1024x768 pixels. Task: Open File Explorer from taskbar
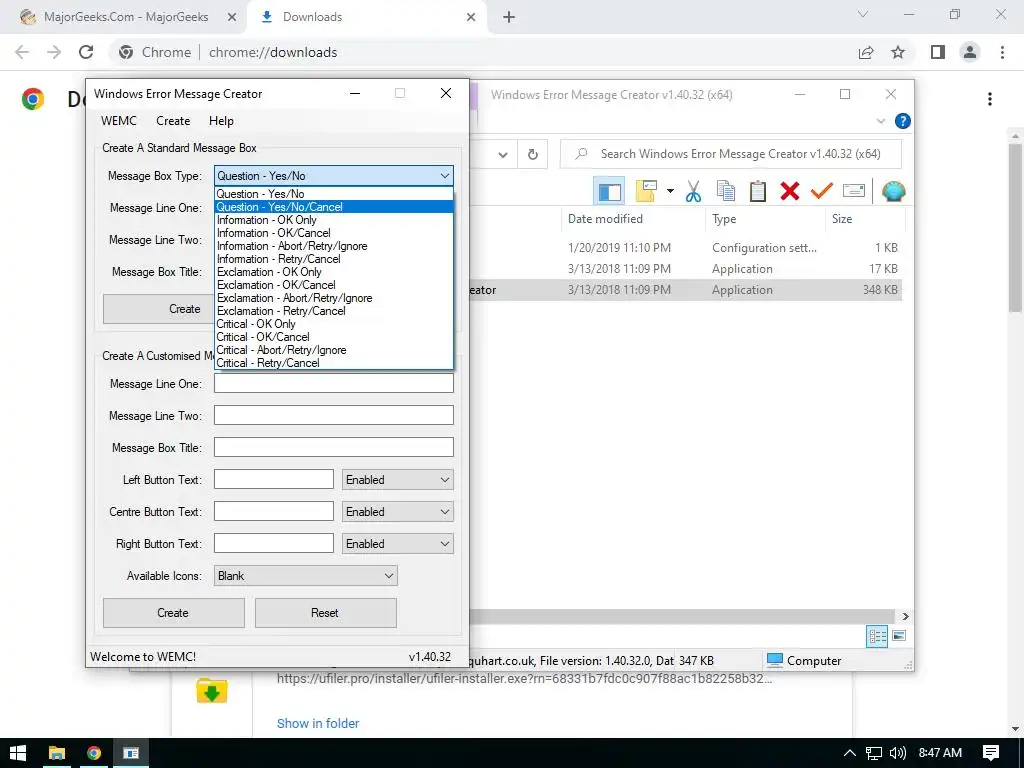pyautogui.click(x=57, y=753)
